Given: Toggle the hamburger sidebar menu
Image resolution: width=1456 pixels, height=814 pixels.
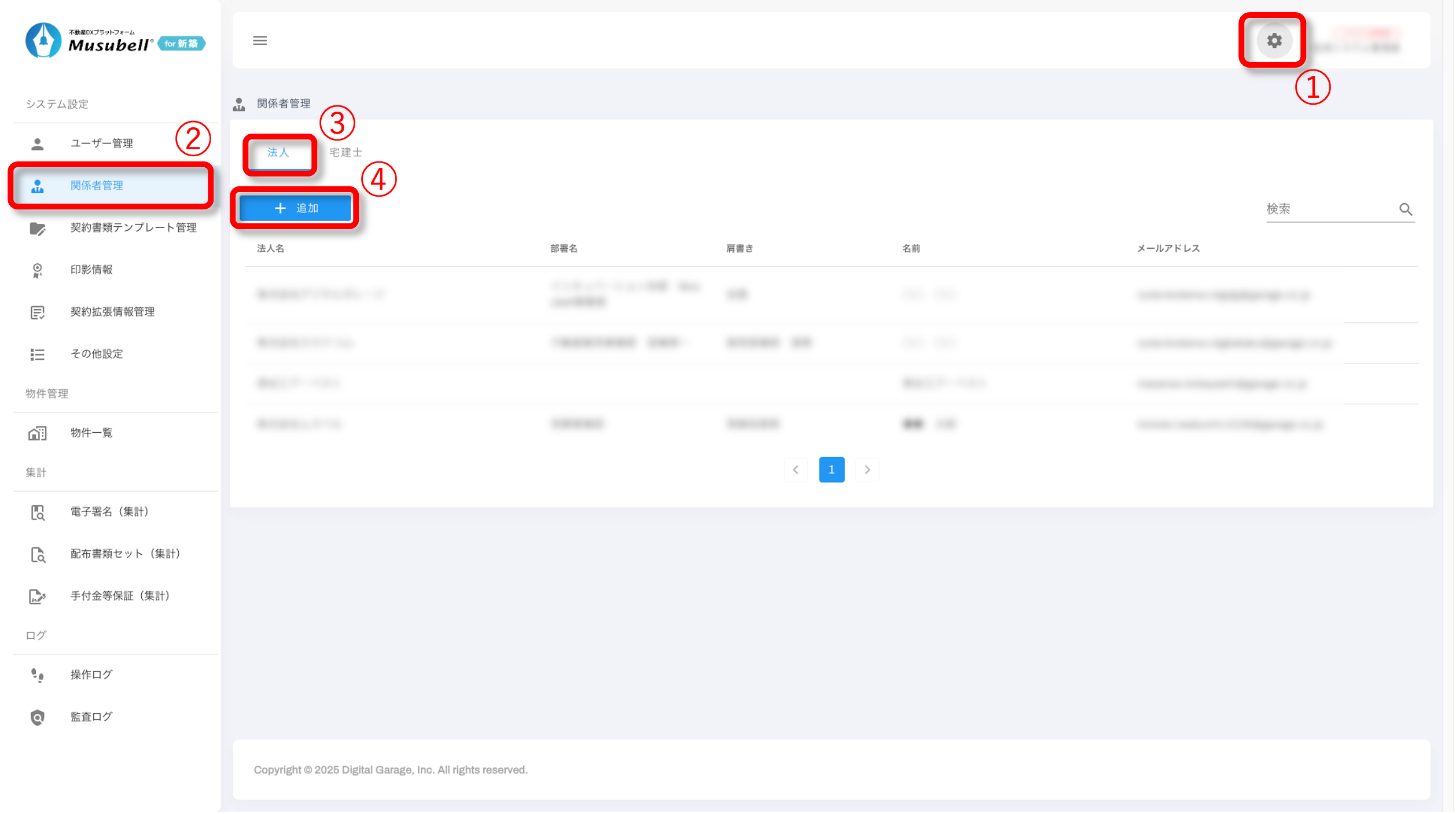Looking at the screenshot, I should tap(260, 40).
